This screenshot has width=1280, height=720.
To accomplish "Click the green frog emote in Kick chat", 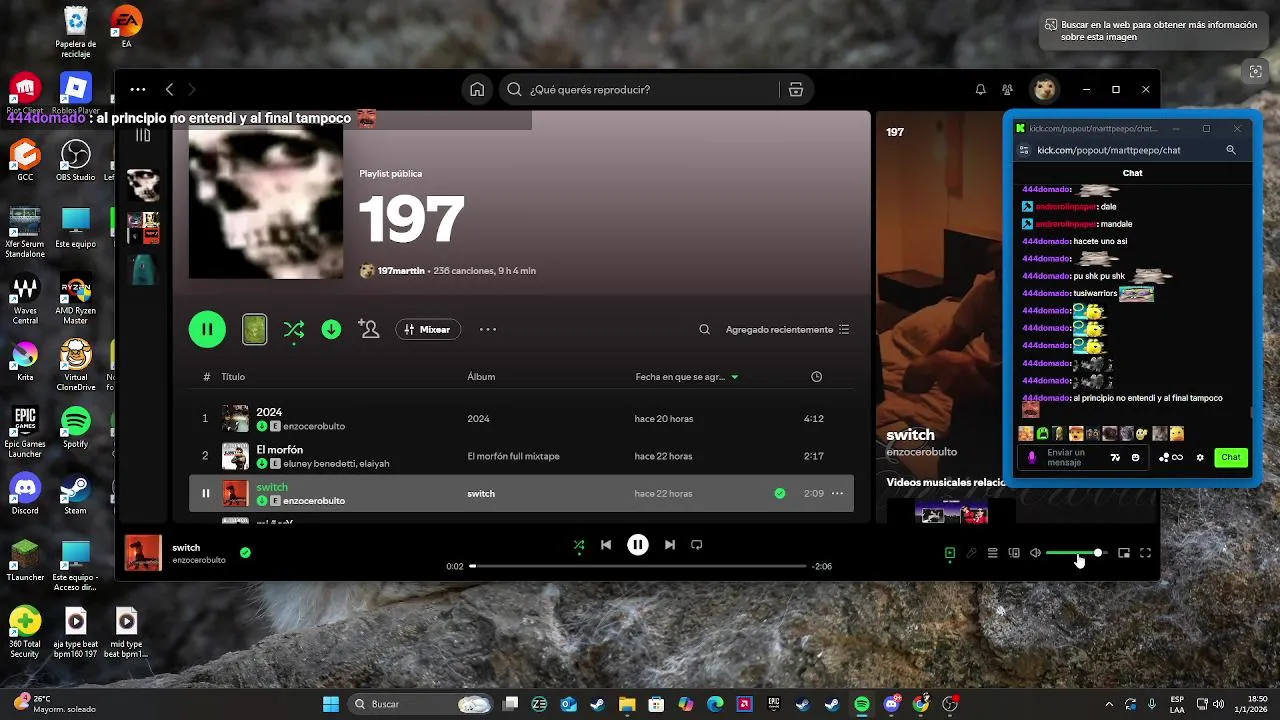I will [x=1042, y=433].
